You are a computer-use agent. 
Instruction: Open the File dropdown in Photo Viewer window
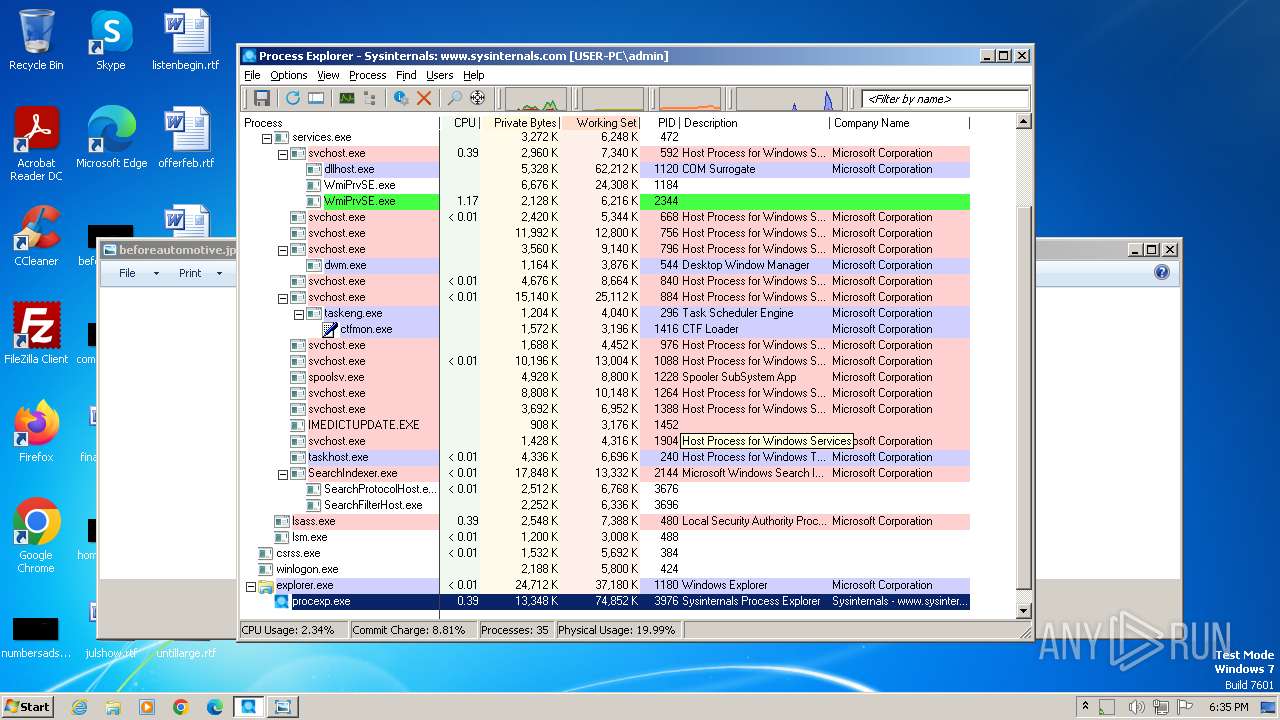tap(138, 273)
